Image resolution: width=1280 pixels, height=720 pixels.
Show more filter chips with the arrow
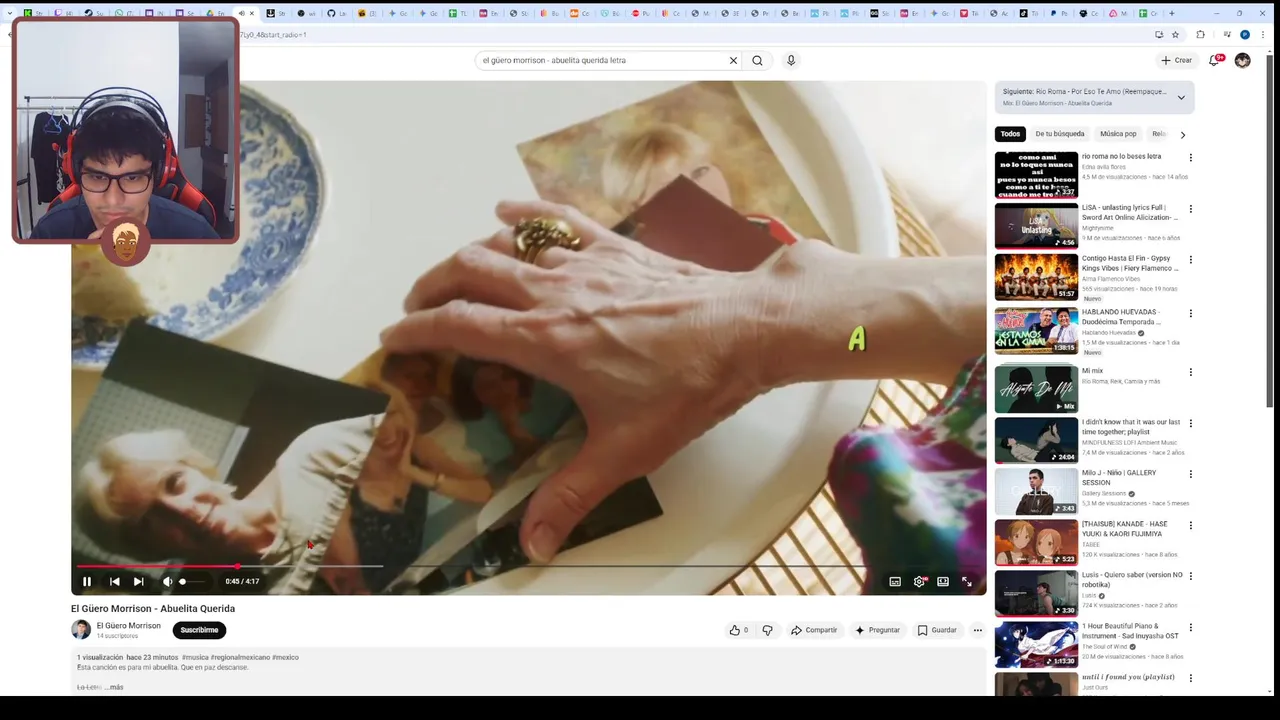point(1183,134)
